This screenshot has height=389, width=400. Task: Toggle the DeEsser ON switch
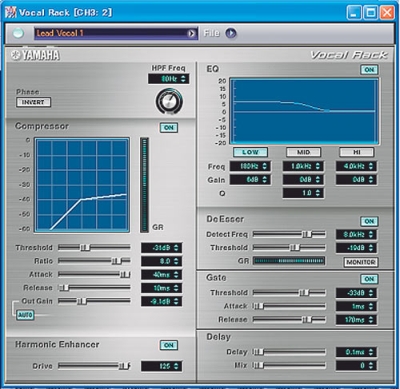click(369, 221)
